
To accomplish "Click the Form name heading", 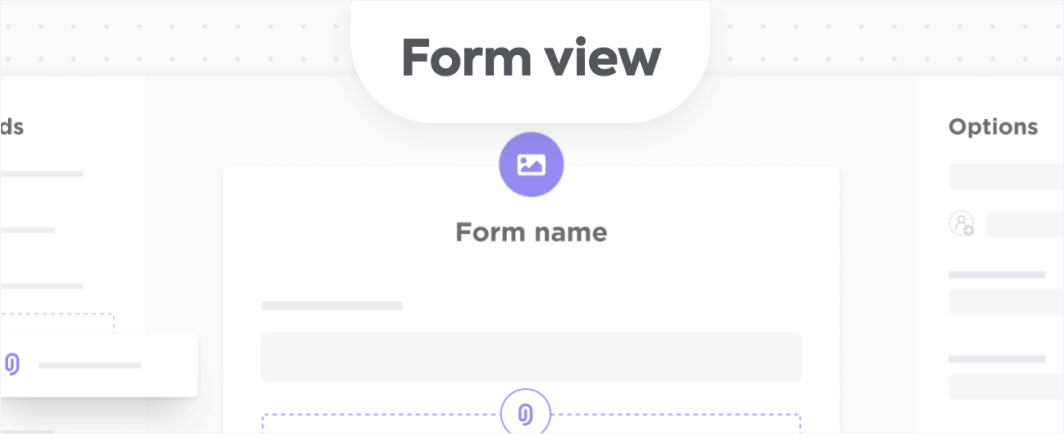I will 530,233.
